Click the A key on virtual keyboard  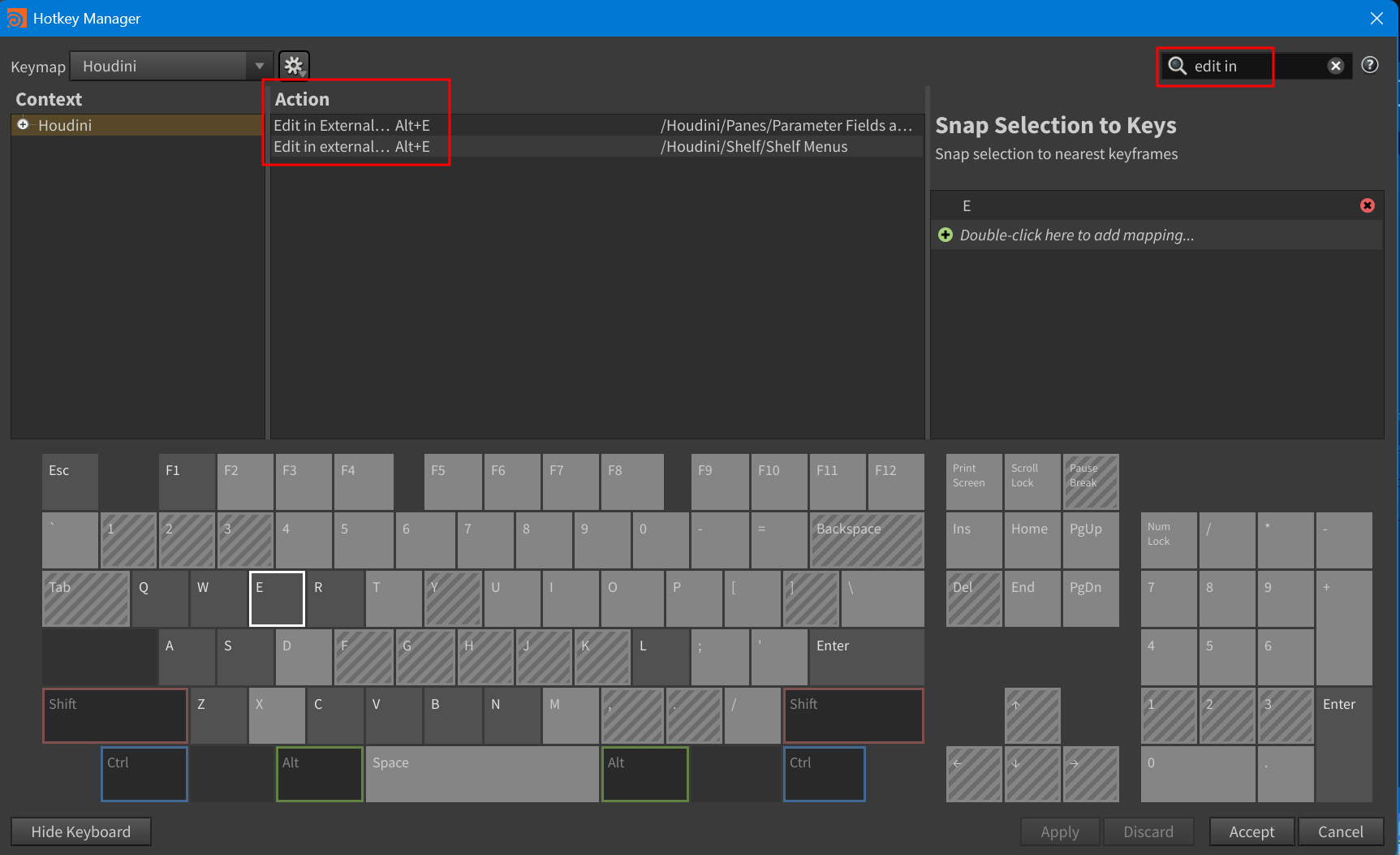(x=187, y=657)
